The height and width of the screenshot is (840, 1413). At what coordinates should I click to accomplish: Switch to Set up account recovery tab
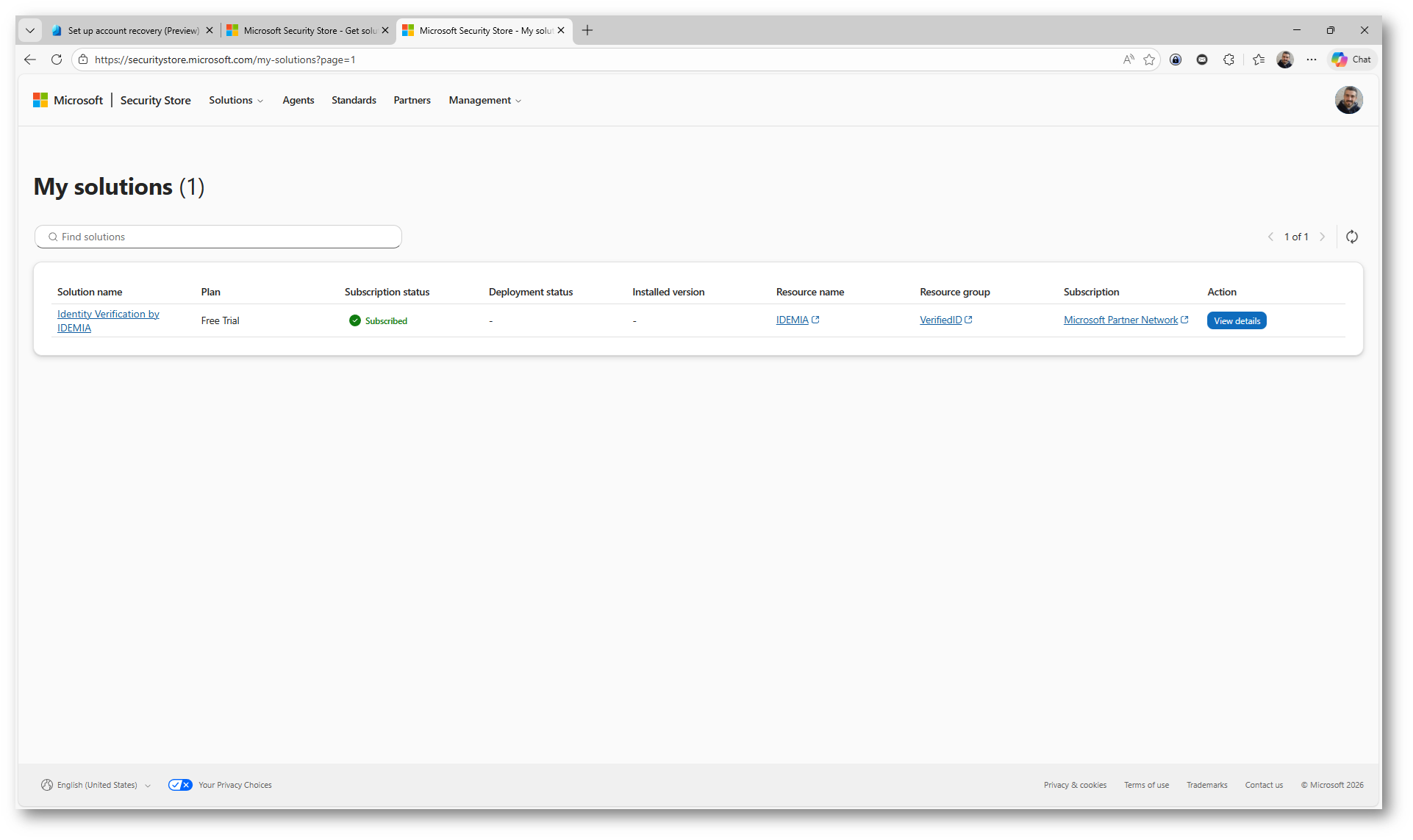click(x=132, y=30)
